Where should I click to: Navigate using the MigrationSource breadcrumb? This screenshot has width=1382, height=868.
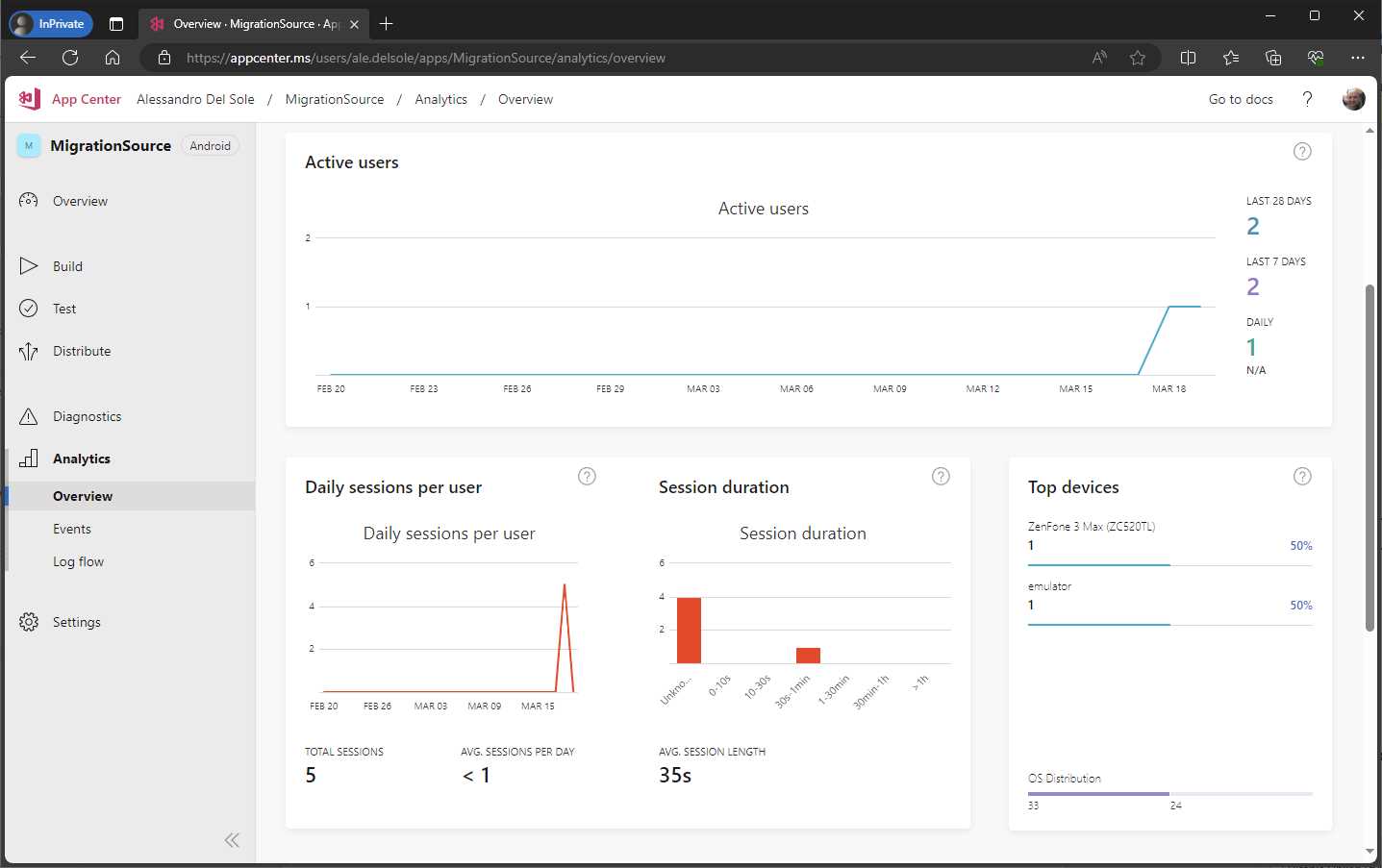click(334, 98)
